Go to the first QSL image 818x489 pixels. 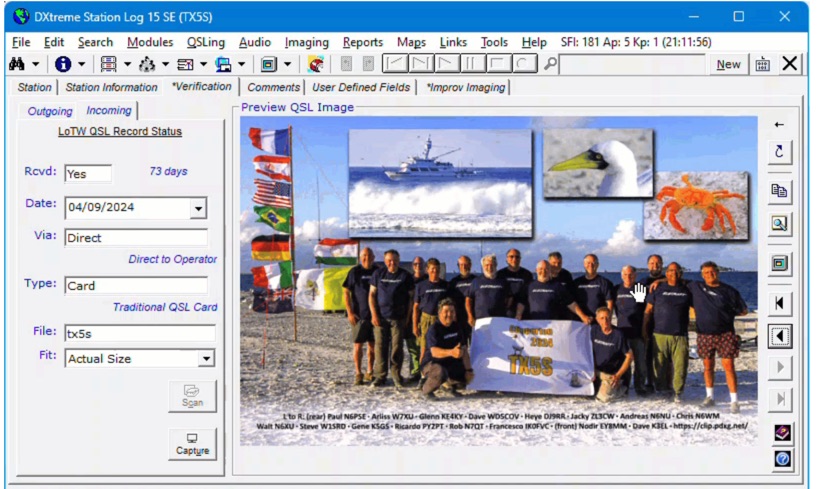click(x=780, y=302)
